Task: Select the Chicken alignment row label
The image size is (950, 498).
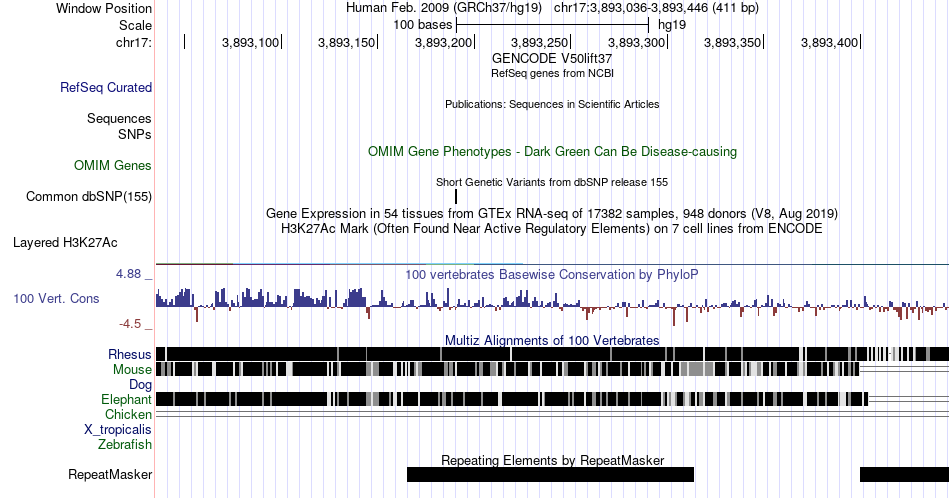Action: 128,414
